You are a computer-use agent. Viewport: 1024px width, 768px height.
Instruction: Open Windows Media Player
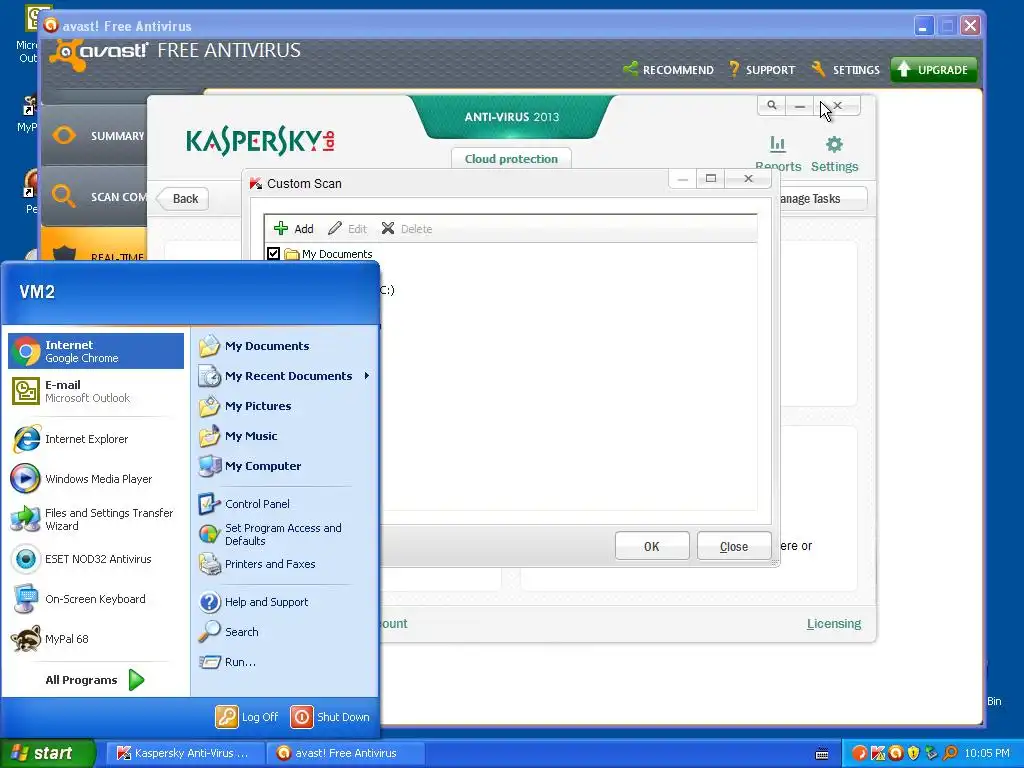[96, 479]
